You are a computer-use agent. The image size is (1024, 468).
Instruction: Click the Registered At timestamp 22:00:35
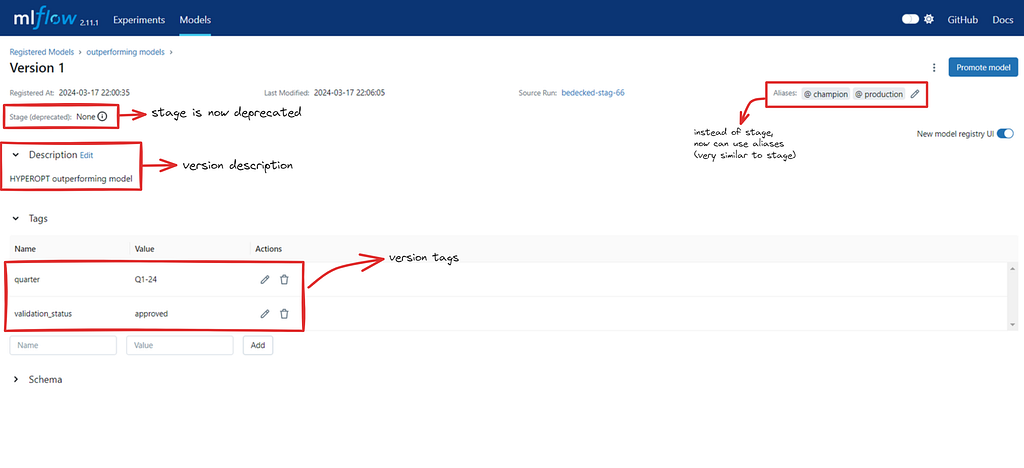coord(94,93)
